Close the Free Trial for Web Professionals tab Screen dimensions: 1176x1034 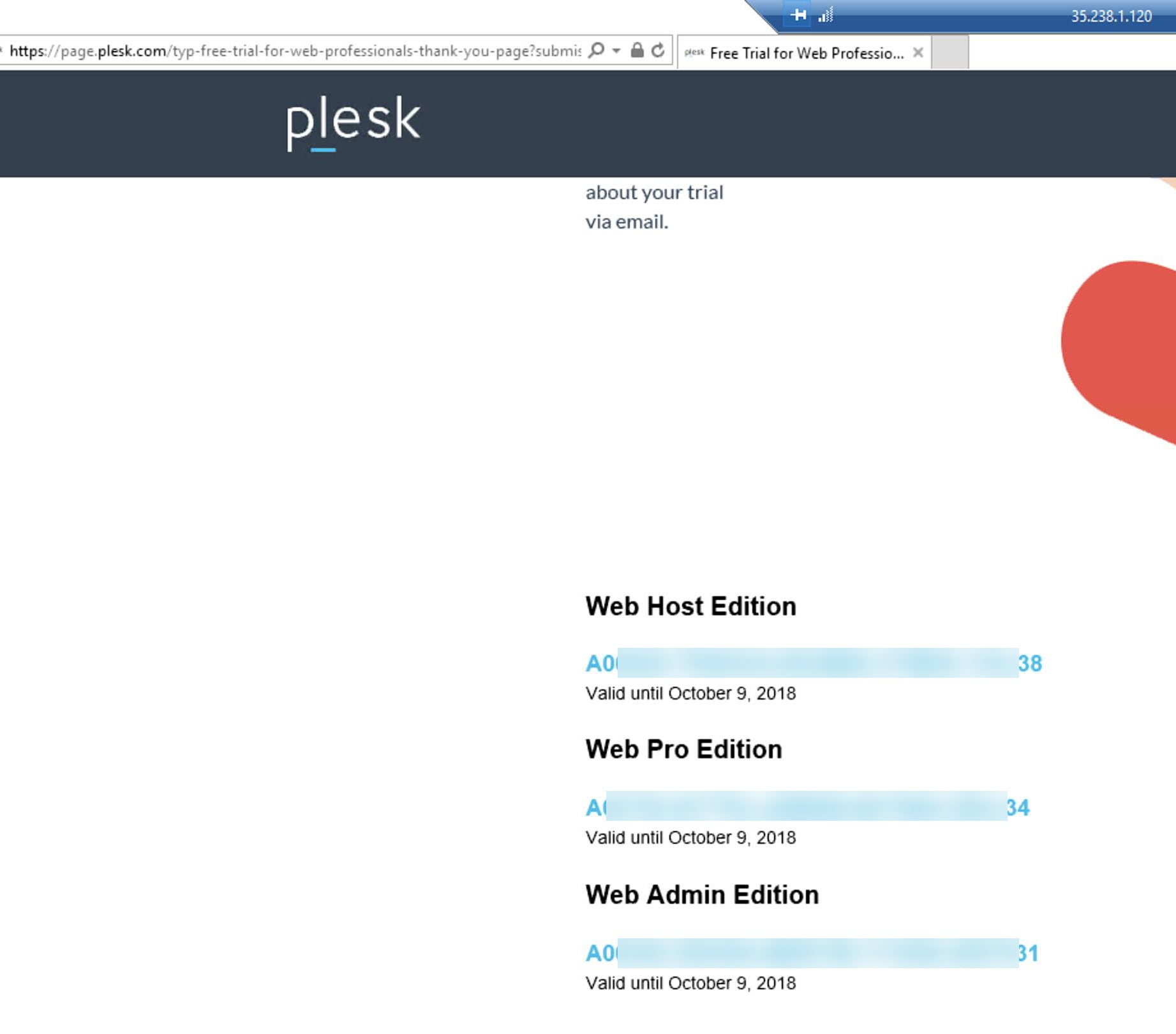pos(918,53)
